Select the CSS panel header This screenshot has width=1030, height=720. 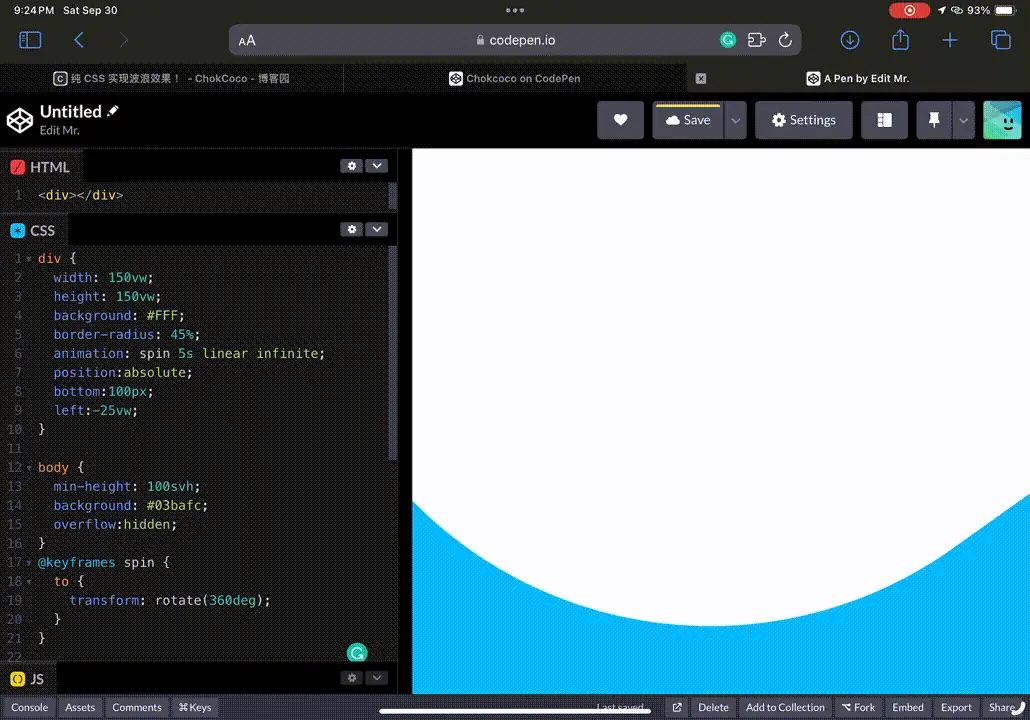33,231
